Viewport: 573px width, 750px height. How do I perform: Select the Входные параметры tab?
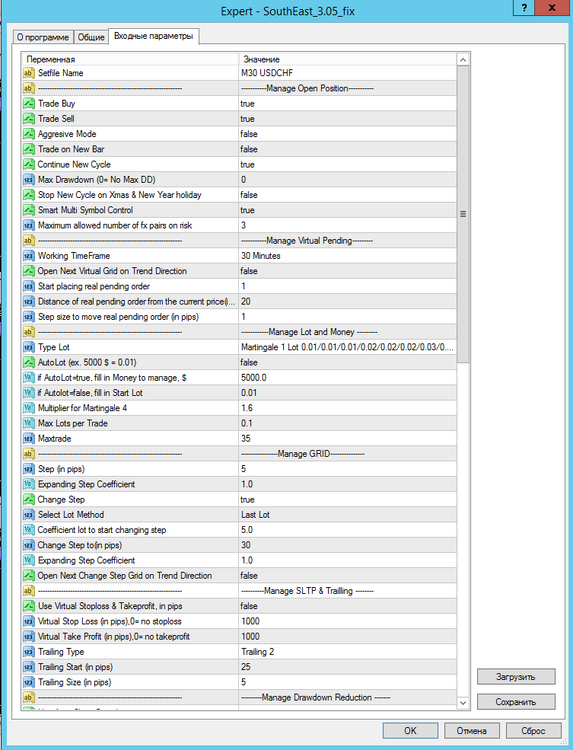pos(154,36)
